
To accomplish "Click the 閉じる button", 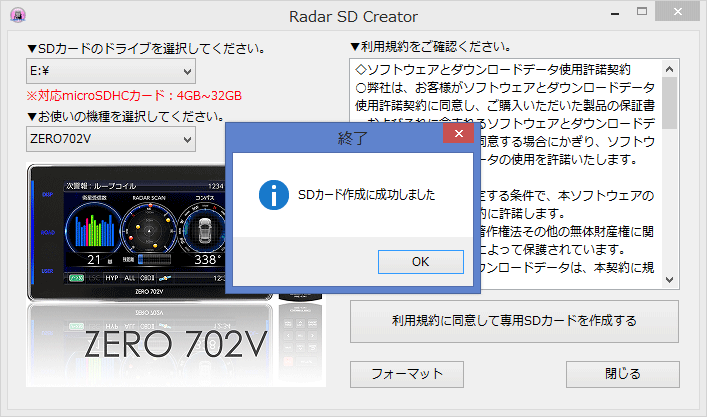I will click(x=623, y=374).
